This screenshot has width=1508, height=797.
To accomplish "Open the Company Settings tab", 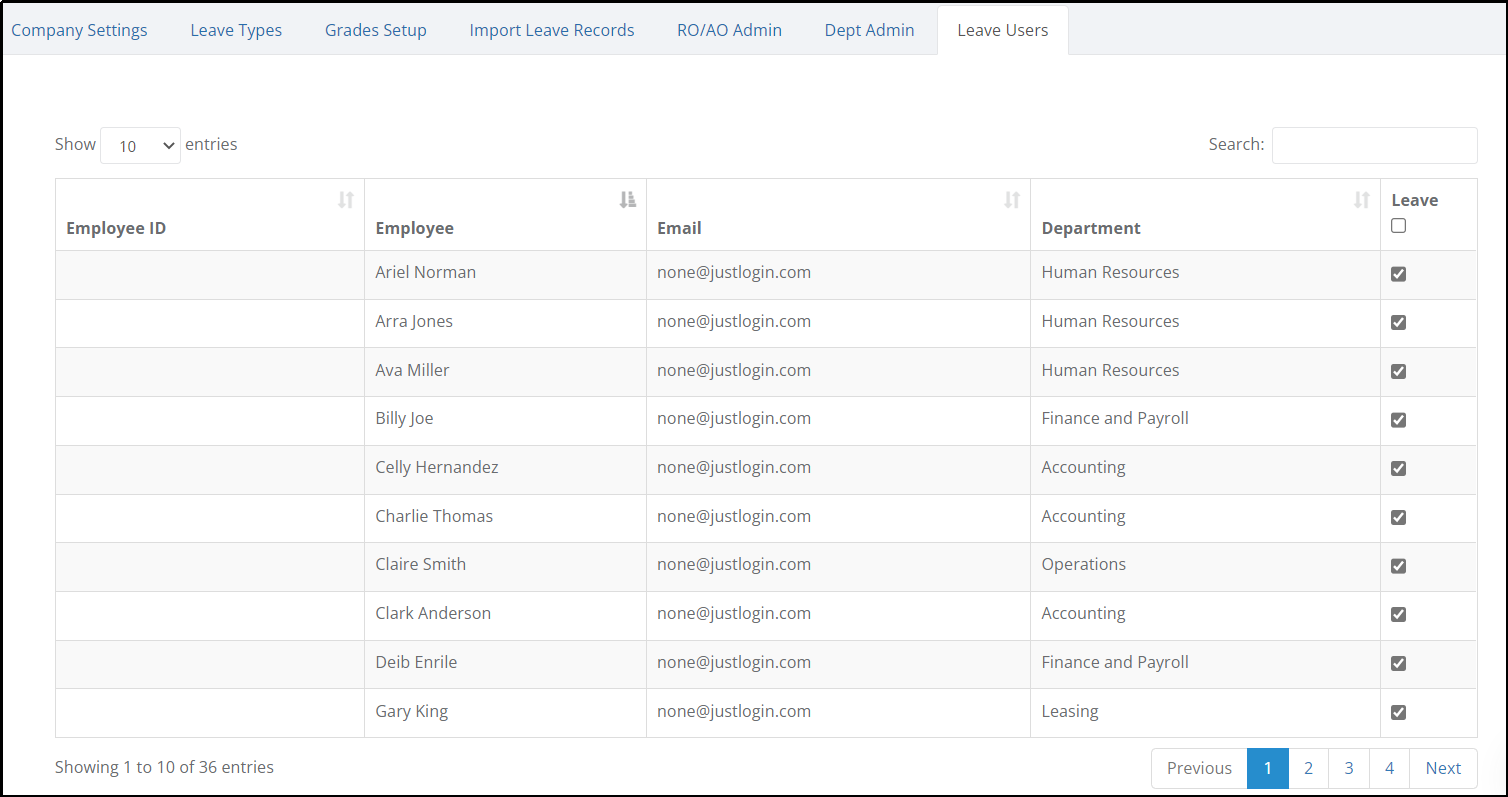I will pyautogui.click(x=79, y=30).
